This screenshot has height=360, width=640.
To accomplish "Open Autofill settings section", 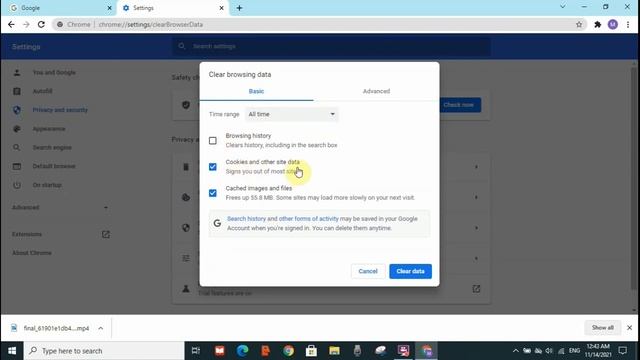I will 42,91.
